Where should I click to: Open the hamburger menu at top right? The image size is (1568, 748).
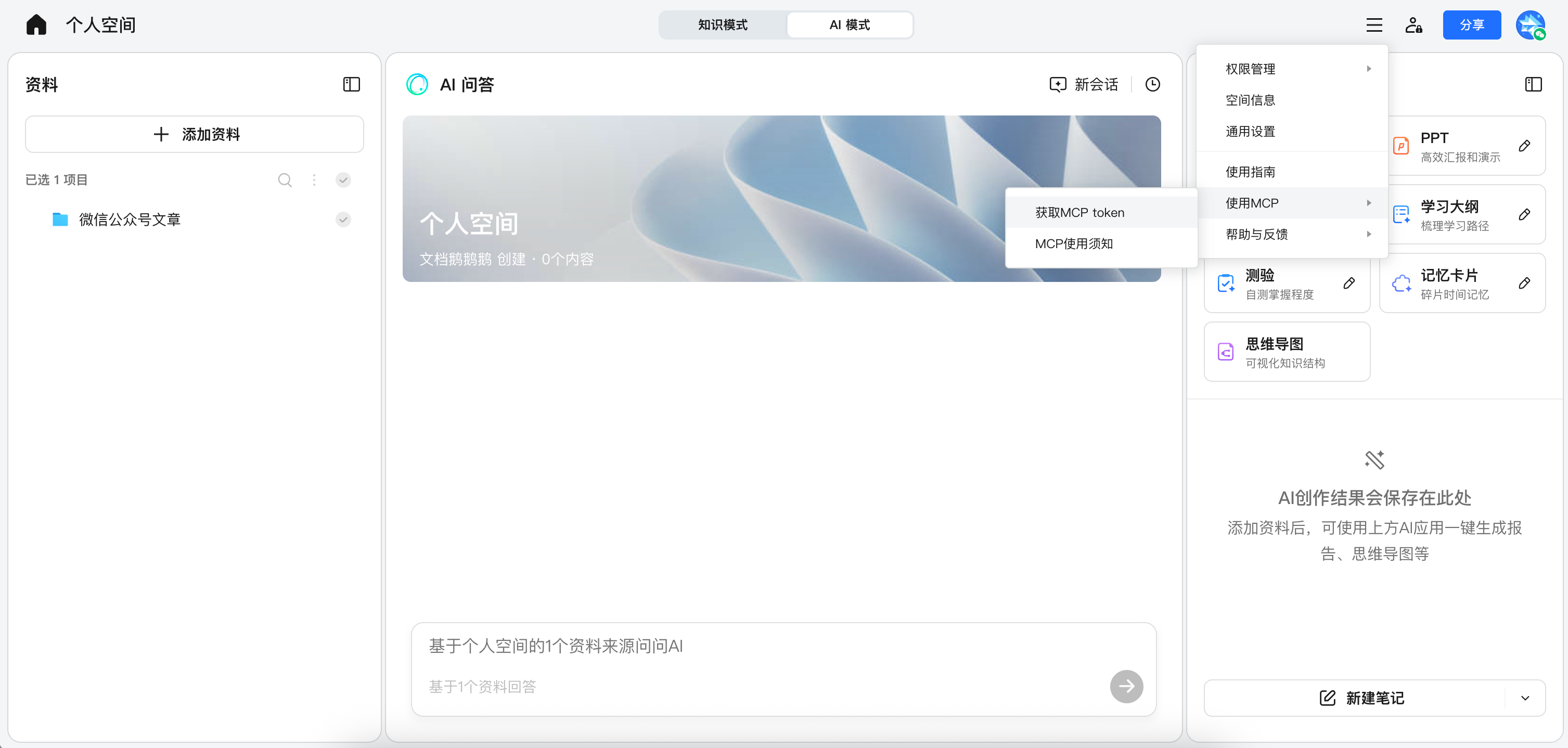pyautogui.click(x=1374, y=25)
